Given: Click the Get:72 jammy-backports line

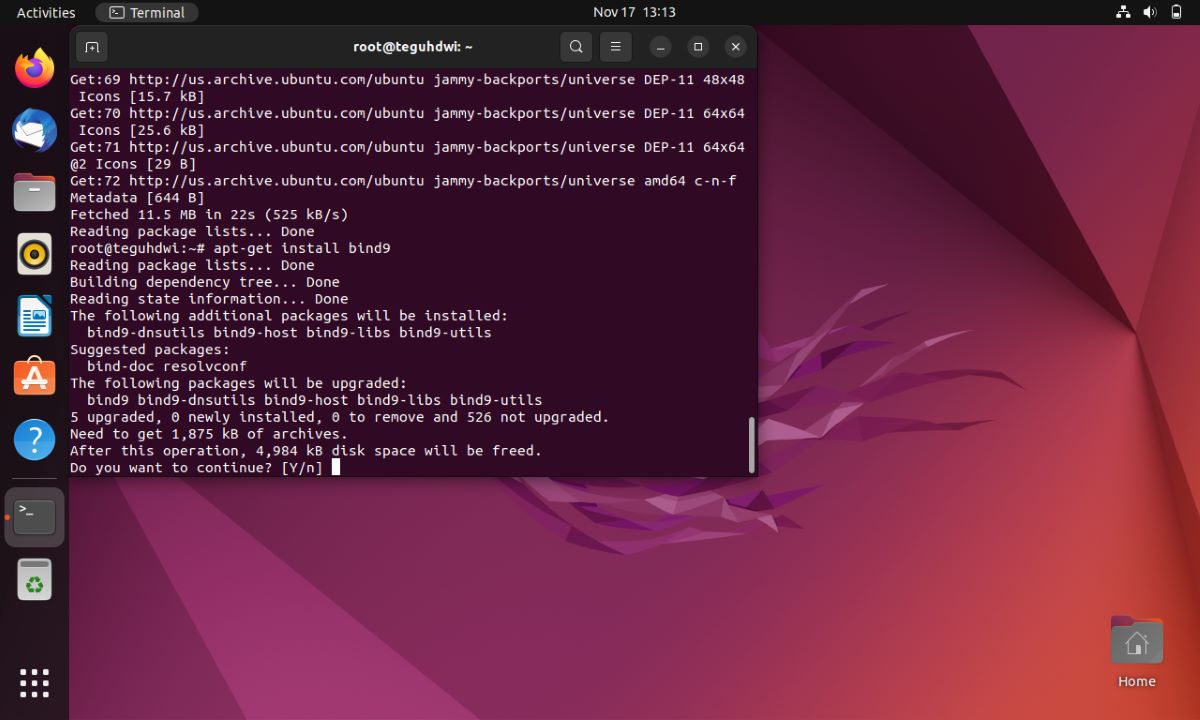Looking at the screenshot, I should [403, 180].
